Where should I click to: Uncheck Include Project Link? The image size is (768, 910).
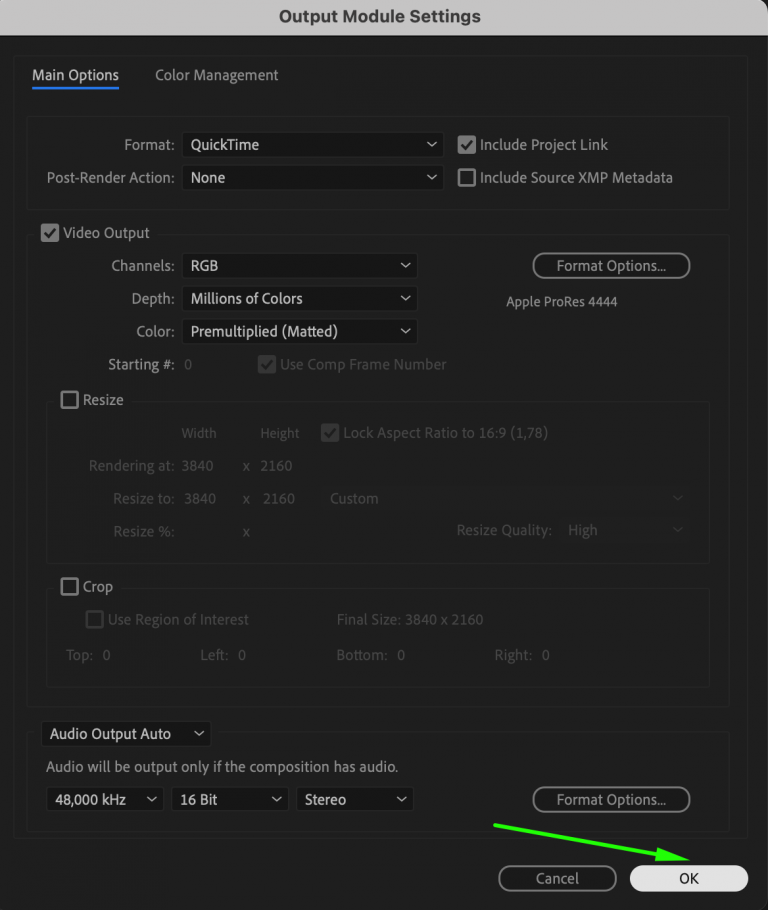pos(466,144)
